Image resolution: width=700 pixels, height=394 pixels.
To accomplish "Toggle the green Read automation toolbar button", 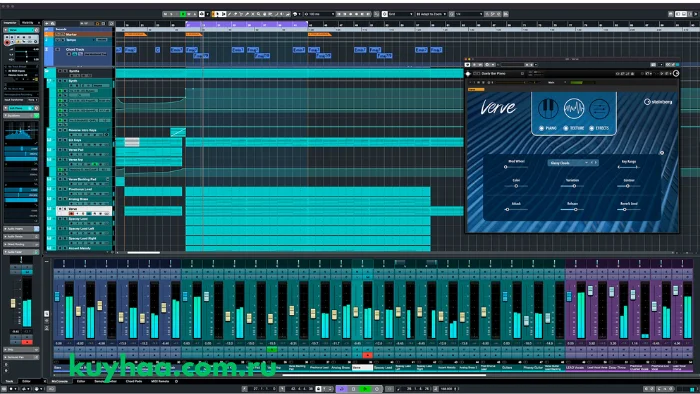I will point(183,14).
